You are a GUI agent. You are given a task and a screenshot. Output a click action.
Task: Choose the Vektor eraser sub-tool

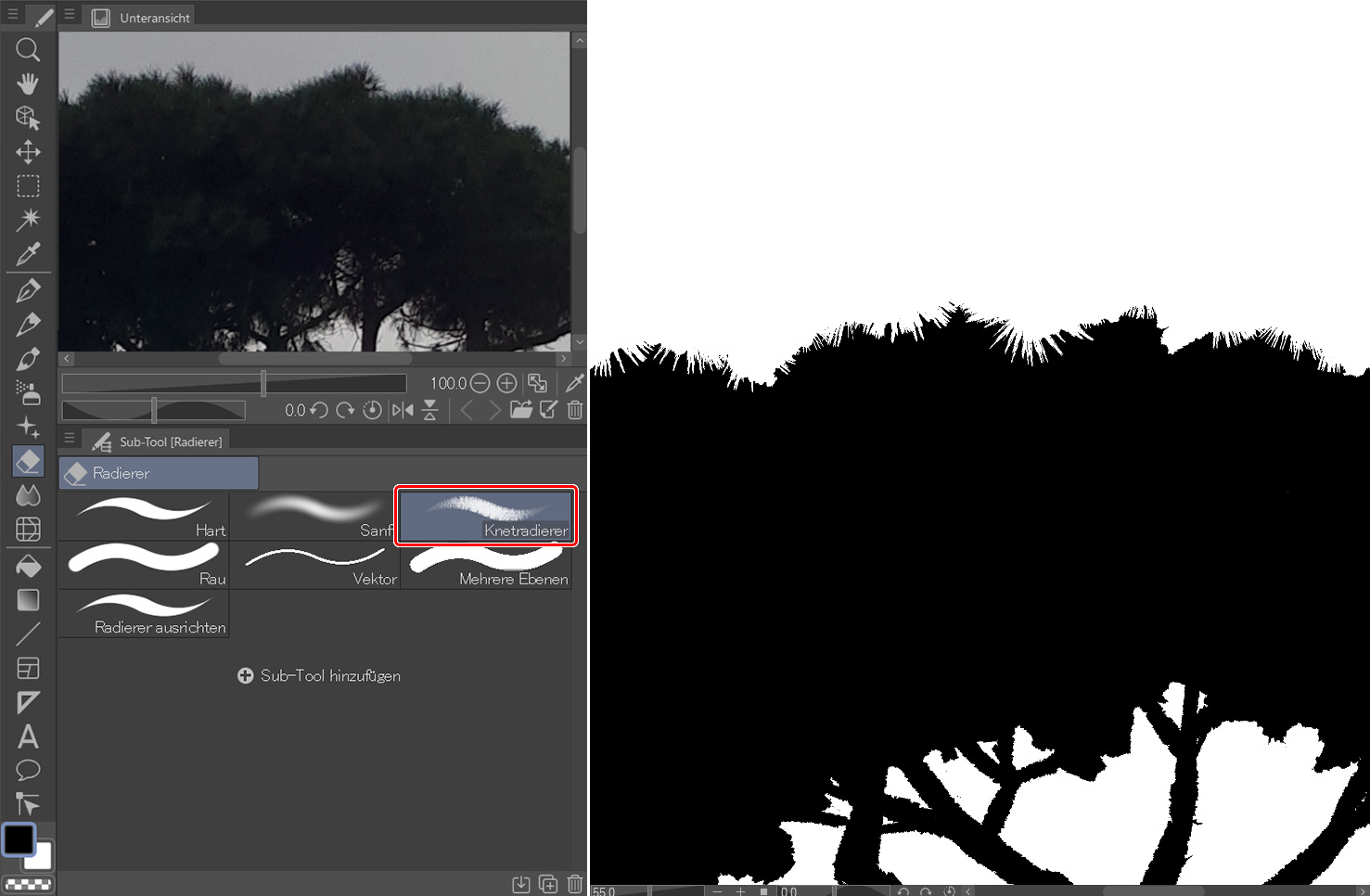click(x=315, y=565)
